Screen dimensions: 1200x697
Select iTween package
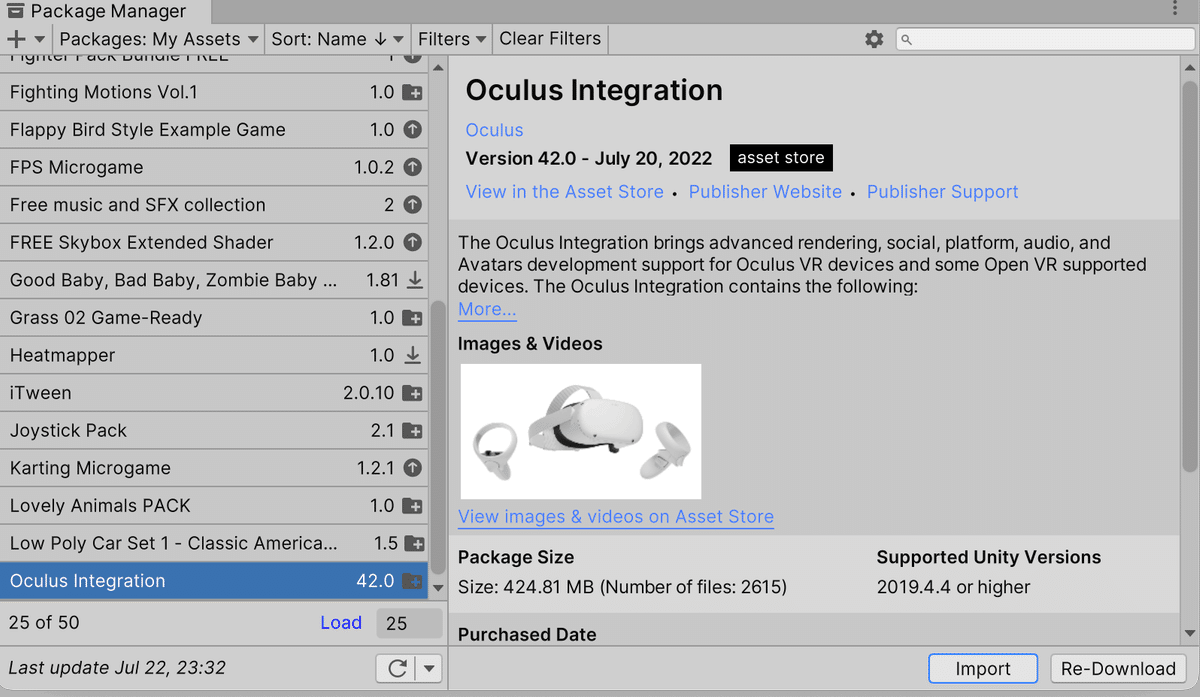click(x=214, y=393)
